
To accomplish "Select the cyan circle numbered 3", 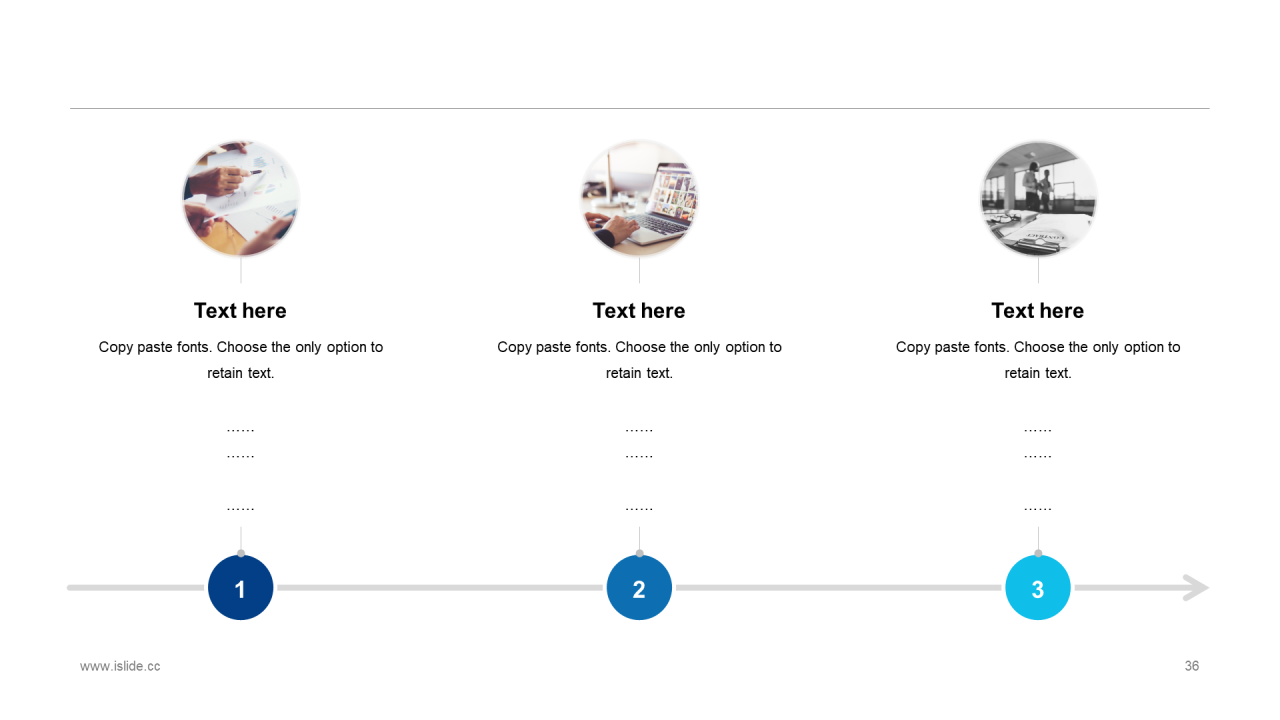I will click(1038, 587).
